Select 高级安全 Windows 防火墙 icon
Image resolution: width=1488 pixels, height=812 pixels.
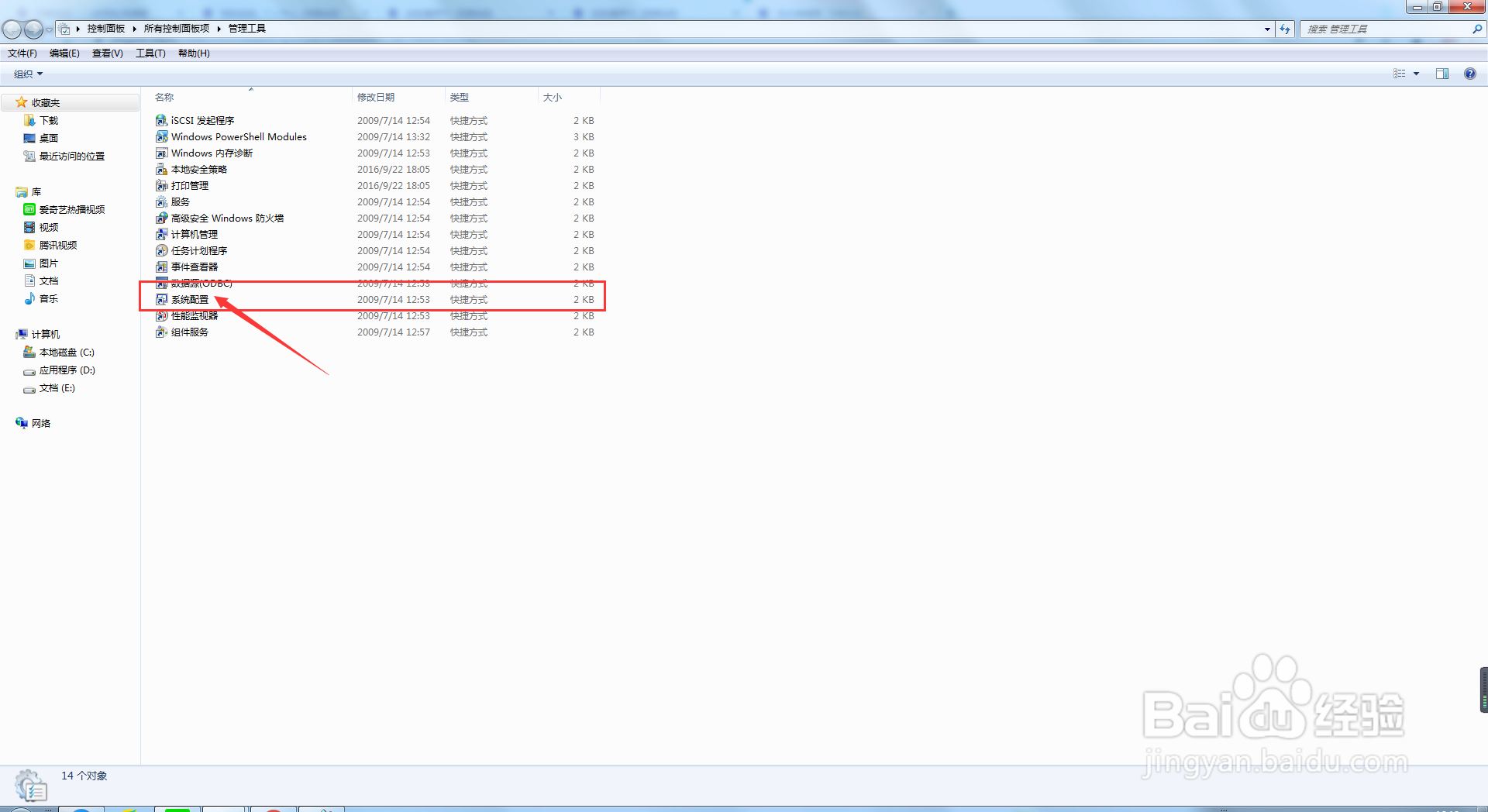coord(161,218)
